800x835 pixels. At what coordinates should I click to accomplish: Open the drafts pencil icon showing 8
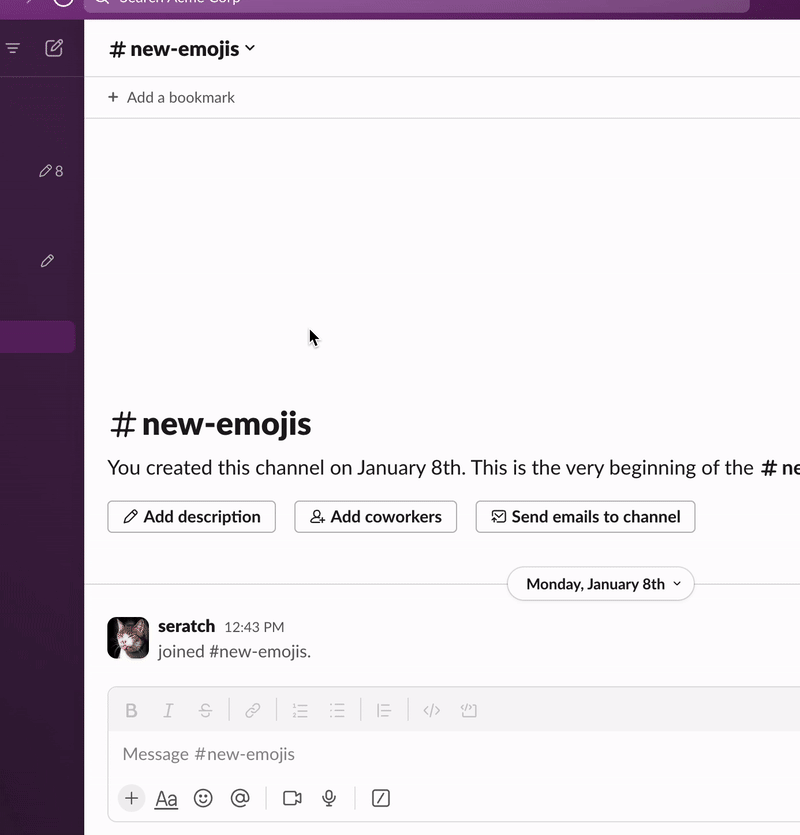pos(51,171)
